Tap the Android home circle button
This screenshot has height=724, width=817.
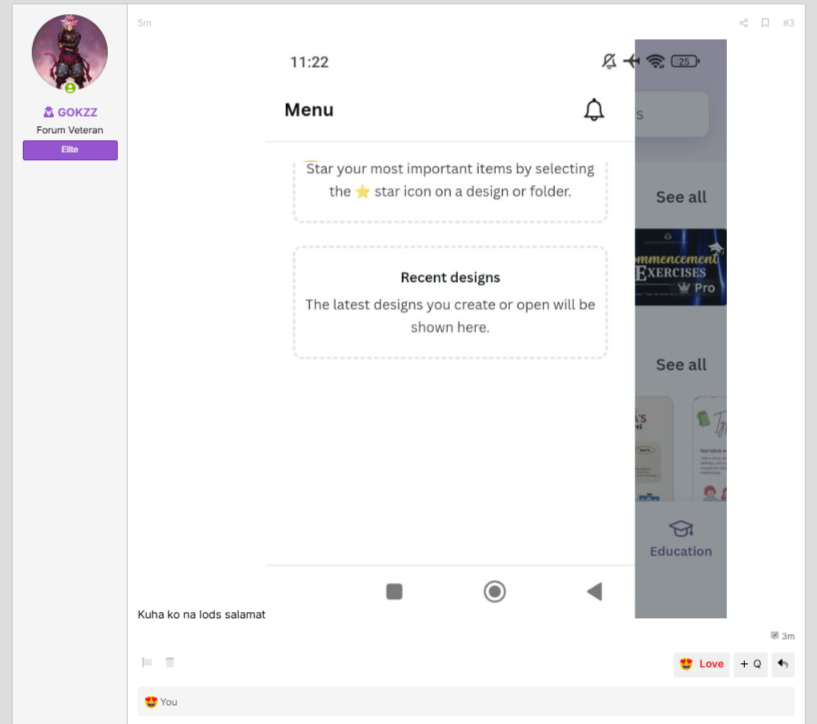click(494, 592)
